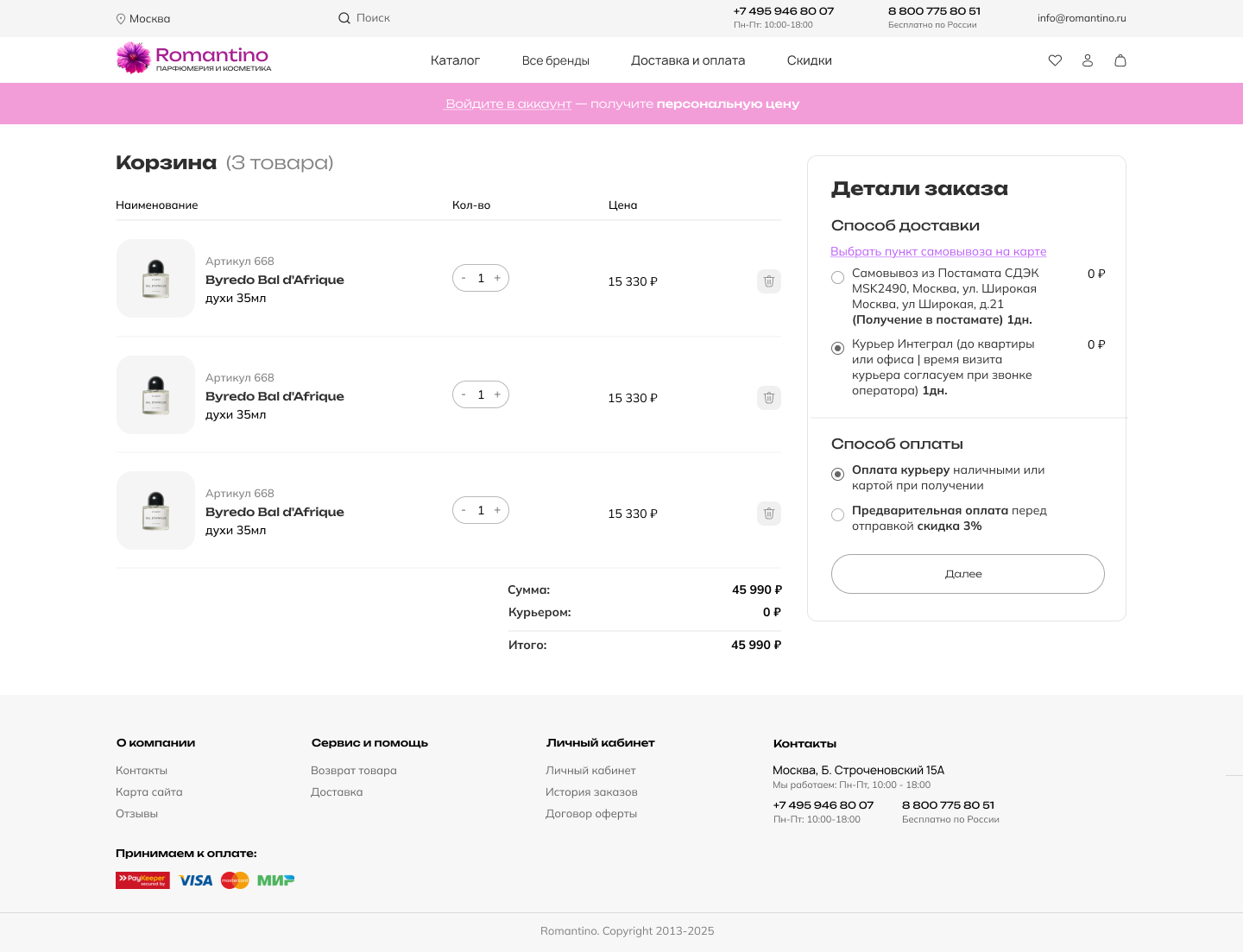The width and height of the screenshot is (1243, 952).
Task: Increase quantity of first Byredo item
Action: [x=498, y=278]
